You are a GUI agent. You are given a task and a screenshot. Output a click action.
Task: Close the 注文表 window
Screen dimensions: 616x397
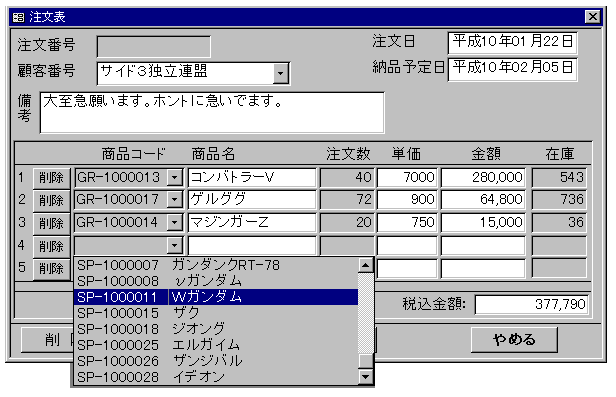coord(592,16)
